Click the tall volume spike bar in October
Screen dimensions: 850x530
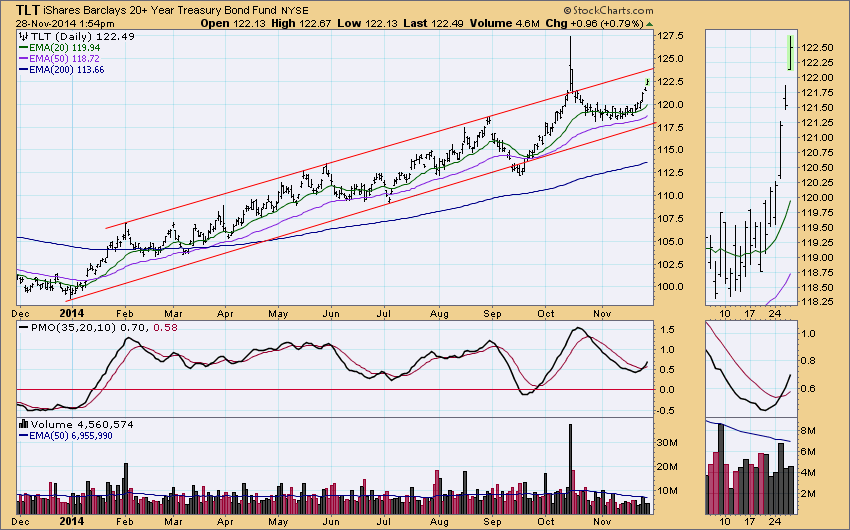coord(570,469)
